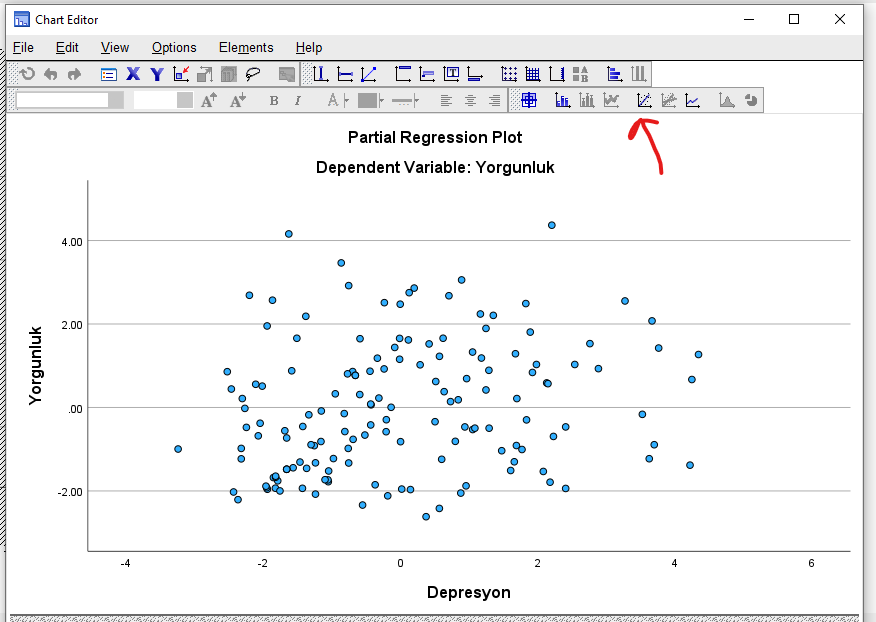Select the highest scatter point near Depresyon 2.5
This screenshot has width=876, height=622.
click(x=551, y=225)
